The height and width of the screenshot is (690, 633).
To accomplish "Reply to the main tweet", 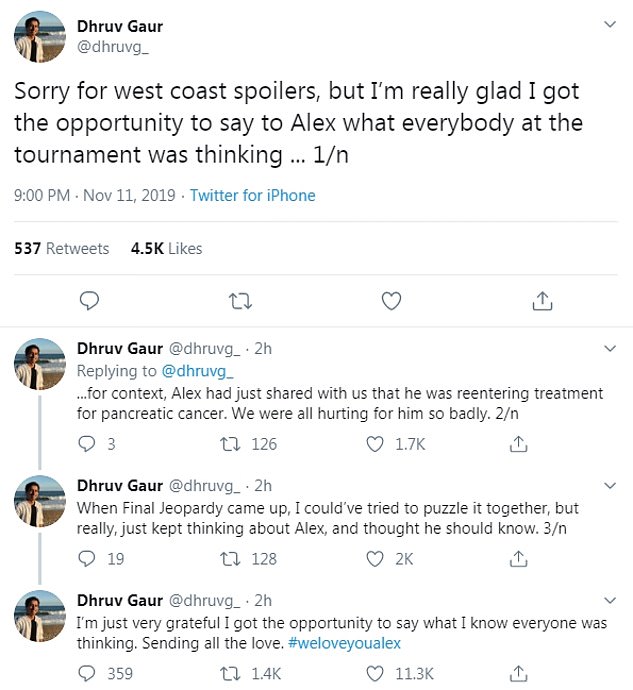I will pyautogui.click(x=89, y=300).
